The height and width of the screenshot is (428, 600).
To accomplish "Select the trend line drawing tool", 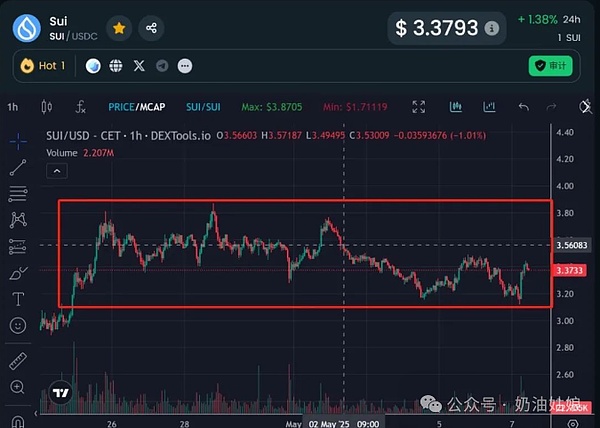I will (17, 168).
